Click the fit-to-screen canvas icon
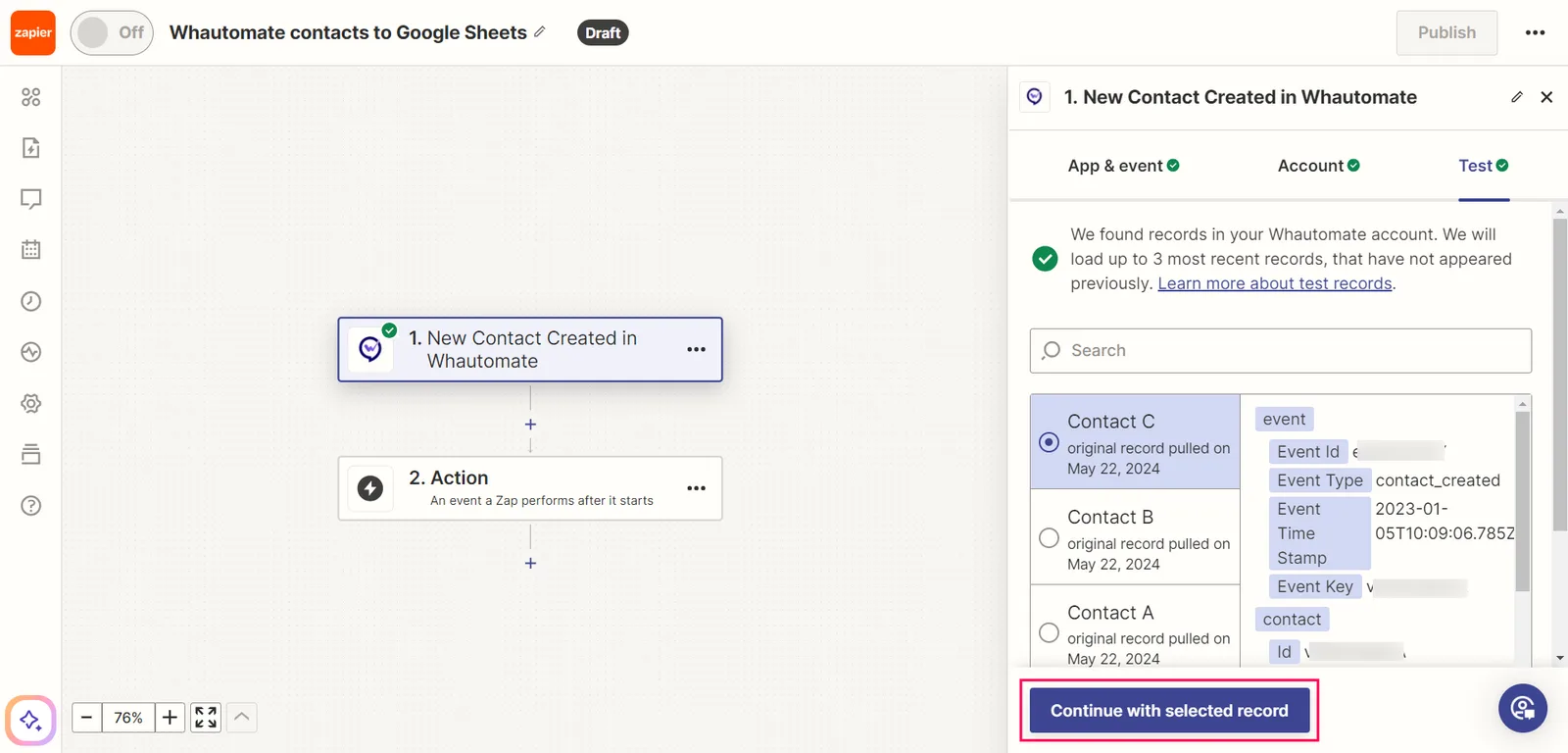The image size is (1568, 753). click(x=206, y=718)
